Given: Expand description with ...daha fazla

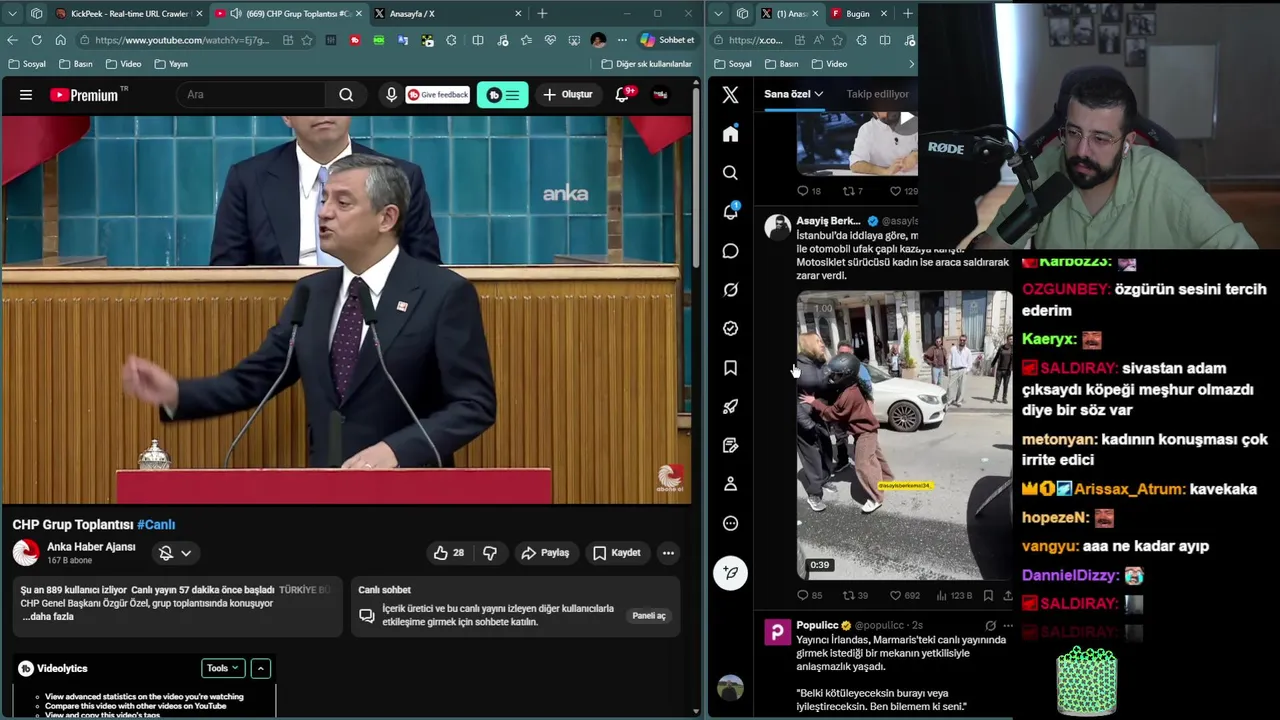Looking at the screenshot, I should [47, 617].
